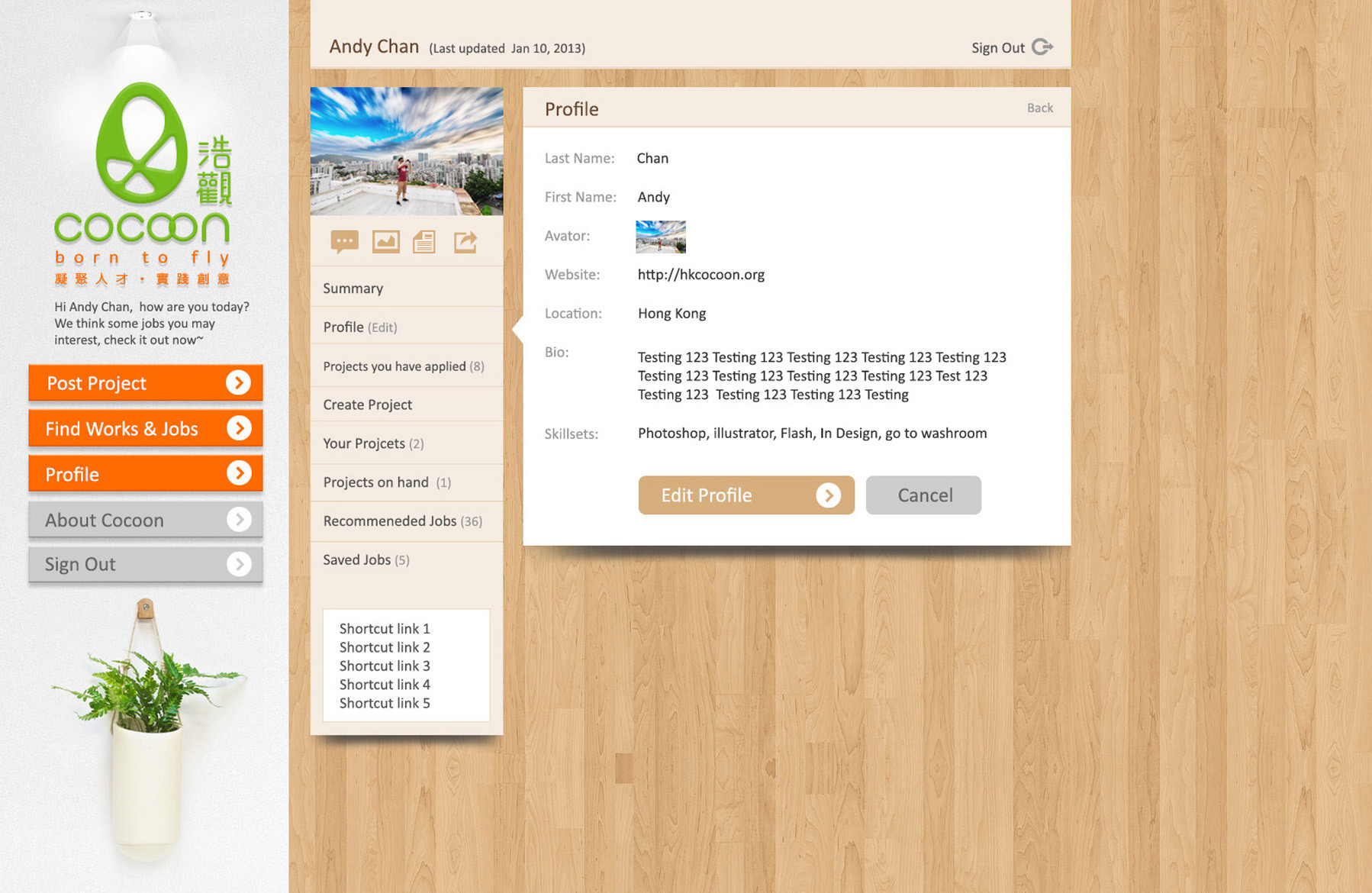The height and width of the screenshot is (893, 1372).
Task: Open the orange Profile sidebar button
Action: tap(146, 474)
